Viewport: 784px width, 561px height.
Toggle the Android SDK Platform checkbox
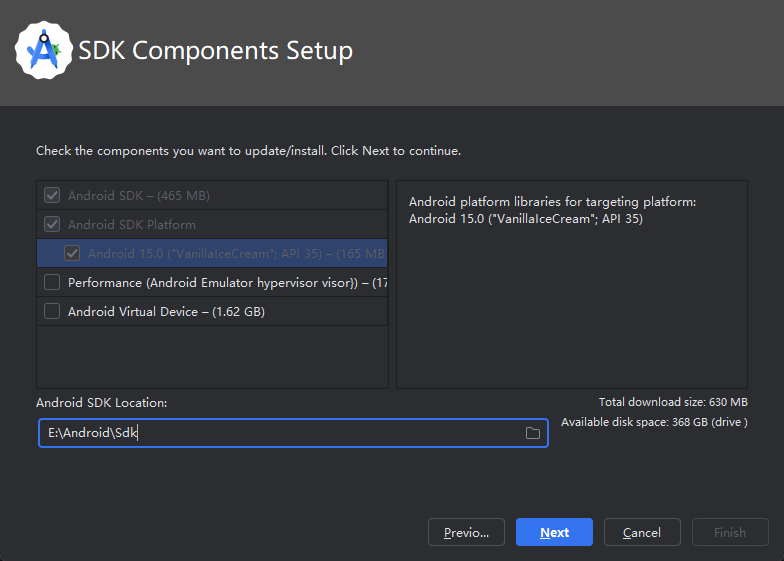click(53, 225)
